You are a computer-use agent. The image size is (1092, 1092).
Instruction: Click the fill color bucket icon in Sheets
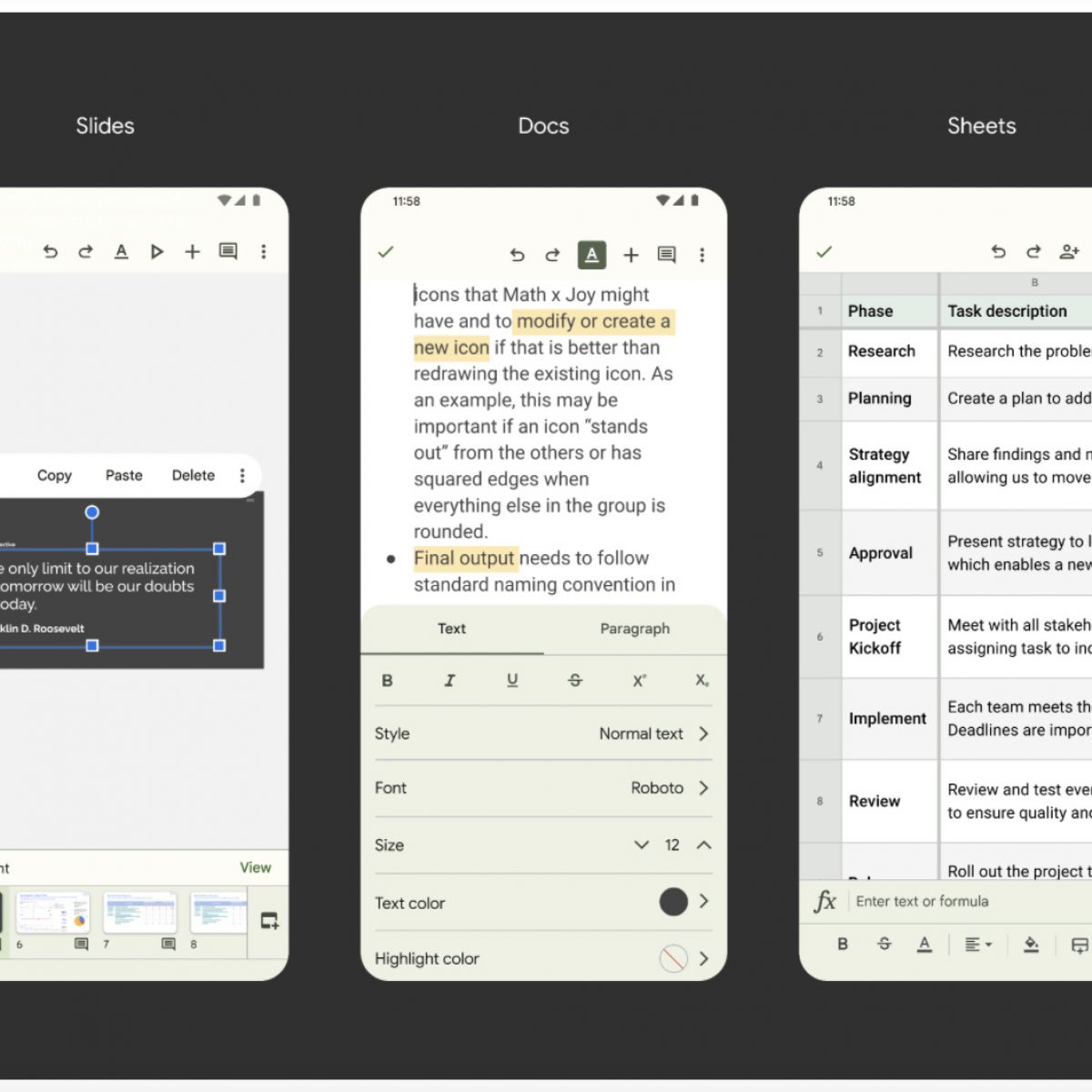pyautogui.click(x=1031, y=945)
